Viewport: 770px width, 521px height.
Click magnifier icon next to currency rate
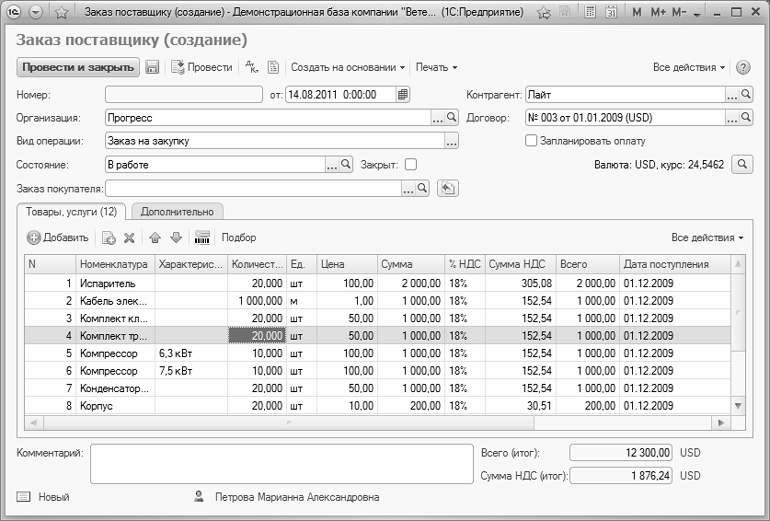click(x=742, y=164)
